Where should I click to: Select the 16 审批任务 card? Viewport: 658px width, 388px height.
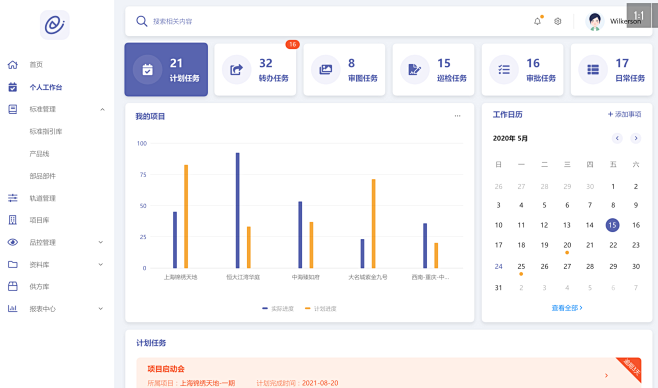(522, 70)
